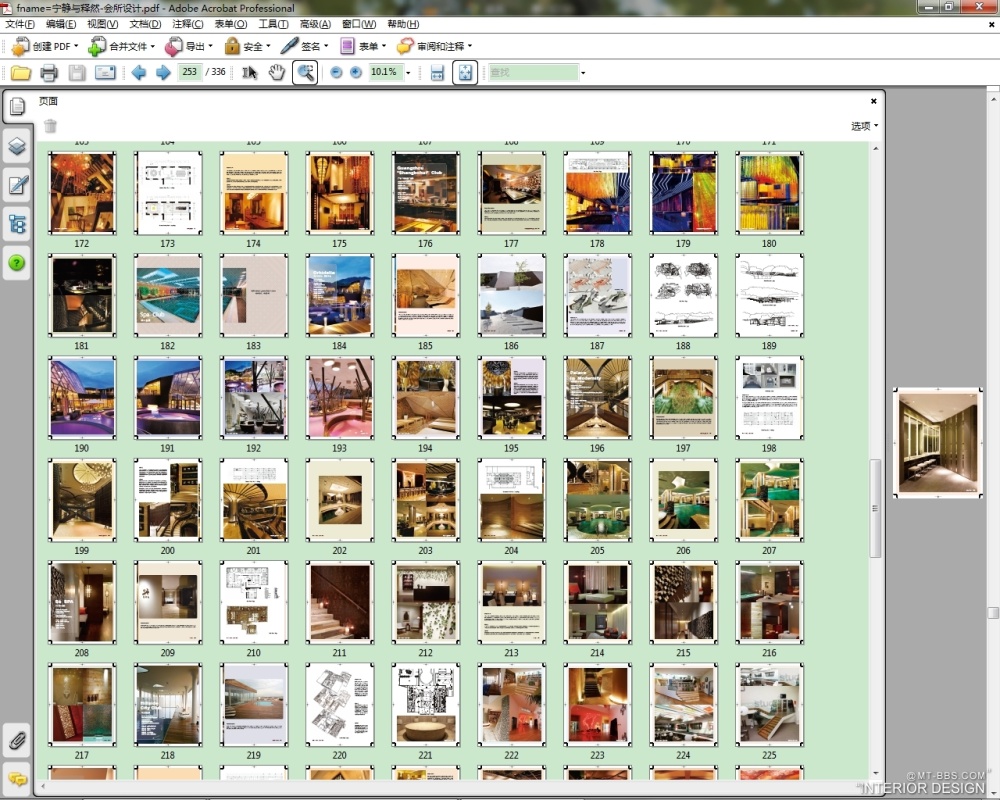This screenshot has width=1000, height=800.
Task: Click the 审阅和注释 button
Action: click(x=435, y=46)
